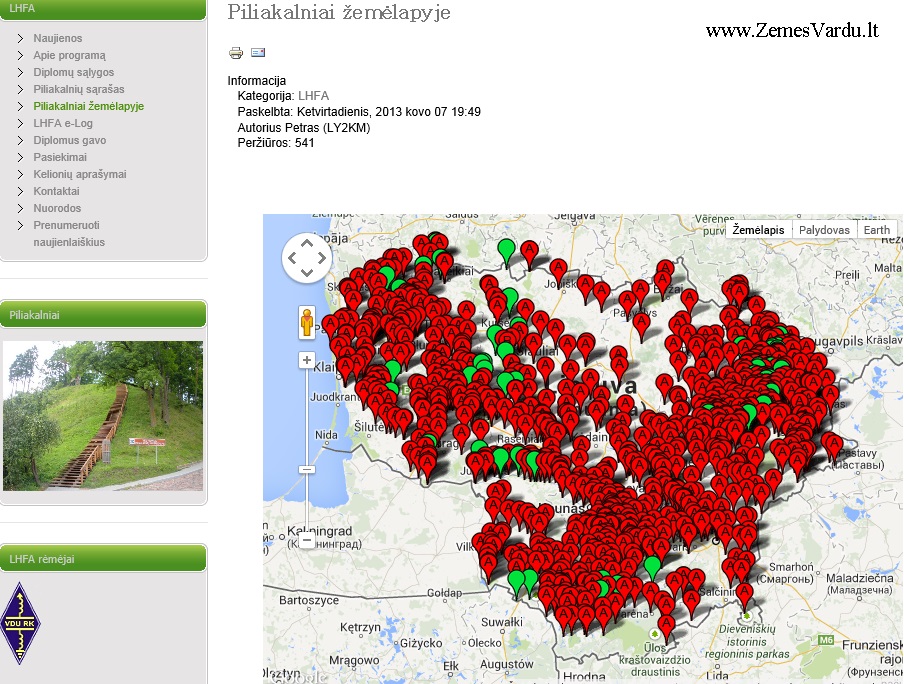Click the Bartoszyce label on the map

click(x=309, y=600)
